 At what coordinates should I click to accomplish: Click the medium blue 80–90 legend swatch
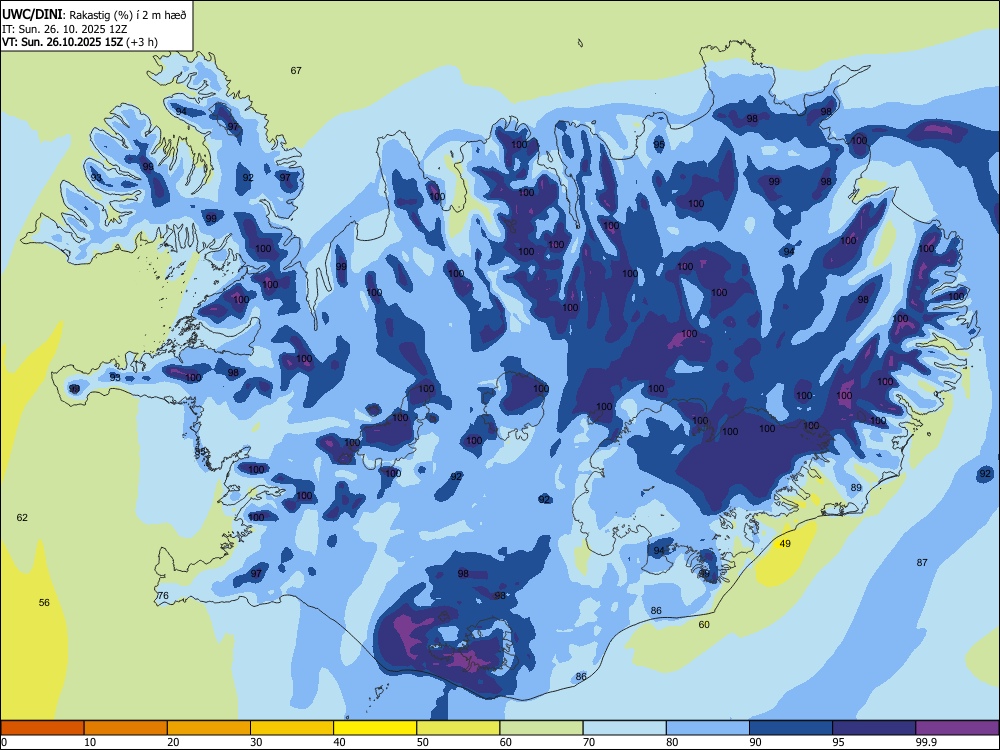click(708, 728)
